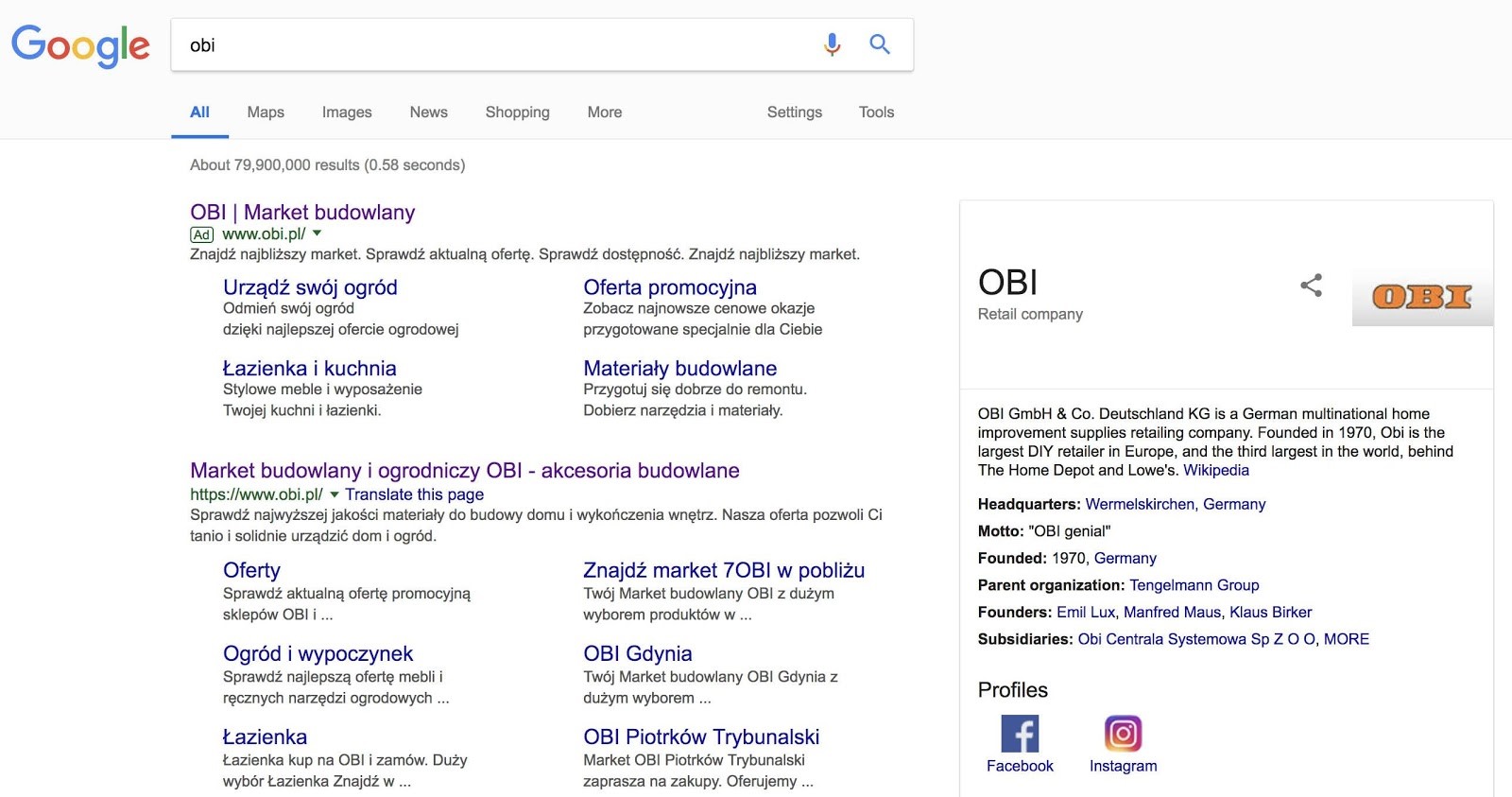
Task: Click the OBI logo thumbnail
Action: pos(1421,297)
